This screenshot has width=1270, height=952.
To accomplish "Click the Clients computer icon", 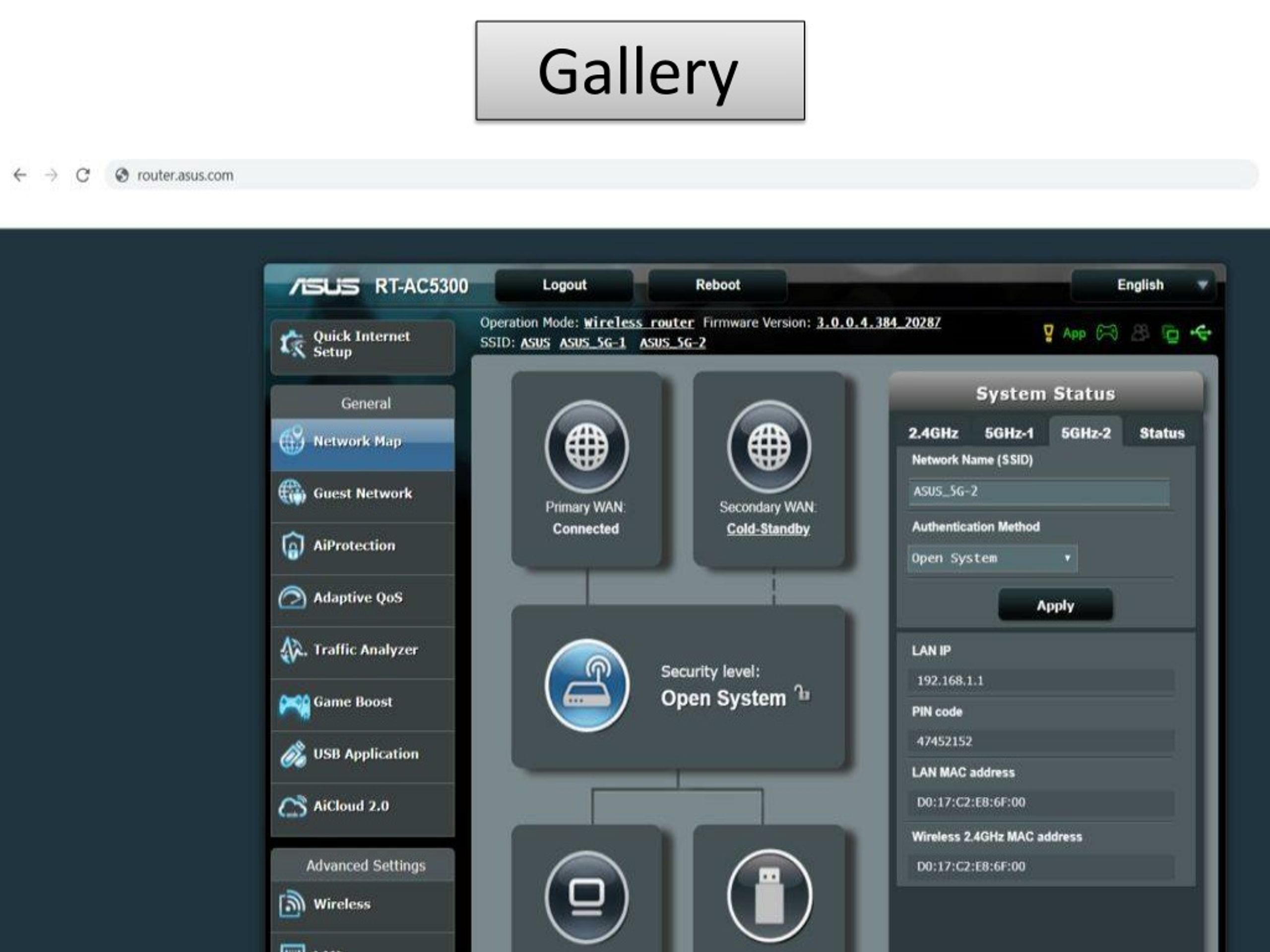I will pyautogui.click(x=587, y=896).
